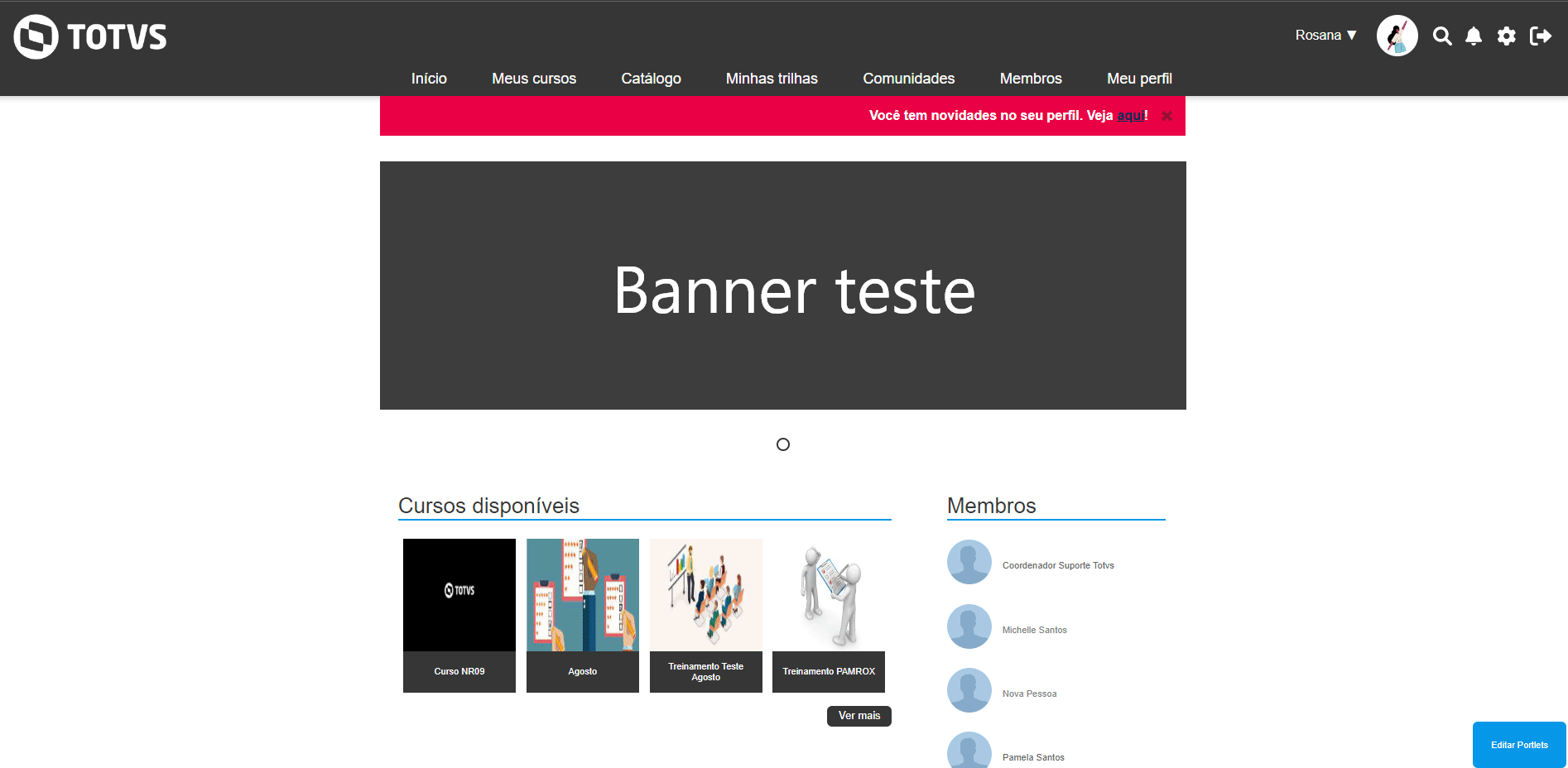
Task: Open Meus cursos menu item
Action: [534, 79]
